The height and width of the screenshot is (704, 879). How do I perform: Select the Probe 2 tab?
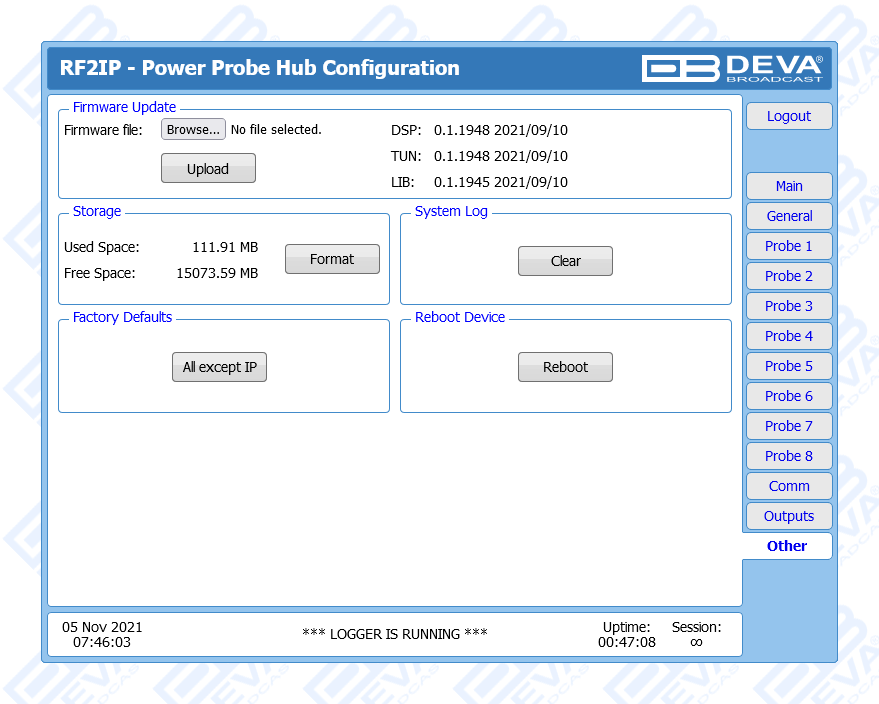coord(788,276)
